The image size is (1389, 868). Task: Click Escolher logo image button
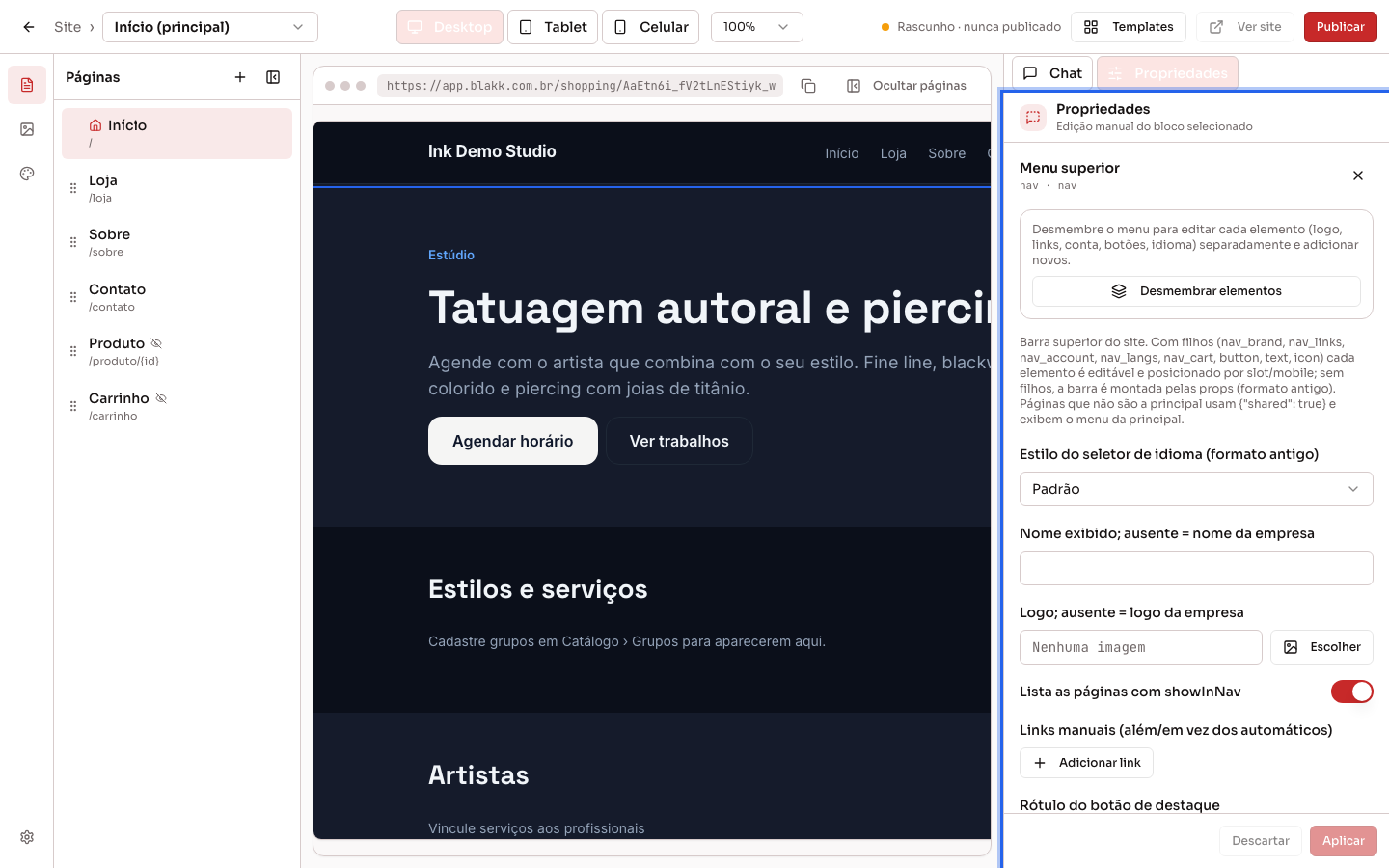tap(1321, 647)
